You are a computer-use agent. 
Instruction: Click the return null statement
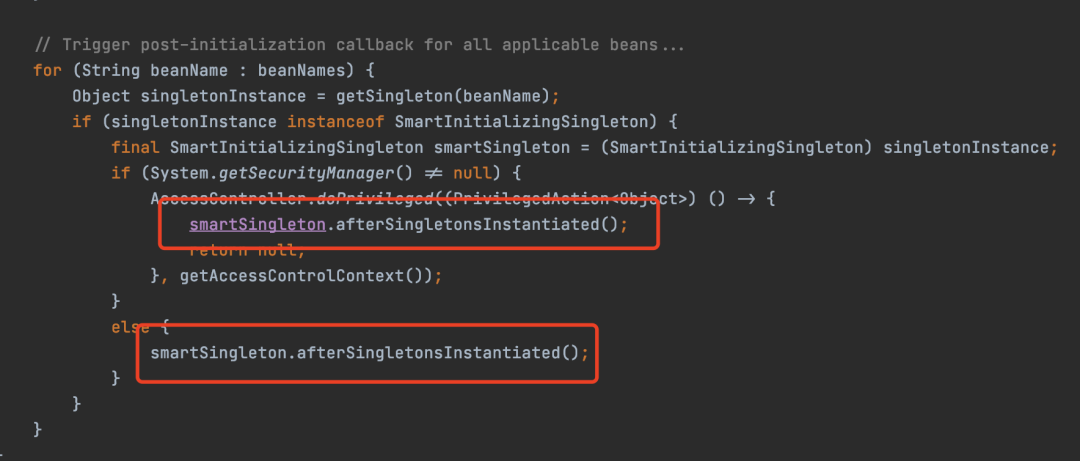click(247, 251)
